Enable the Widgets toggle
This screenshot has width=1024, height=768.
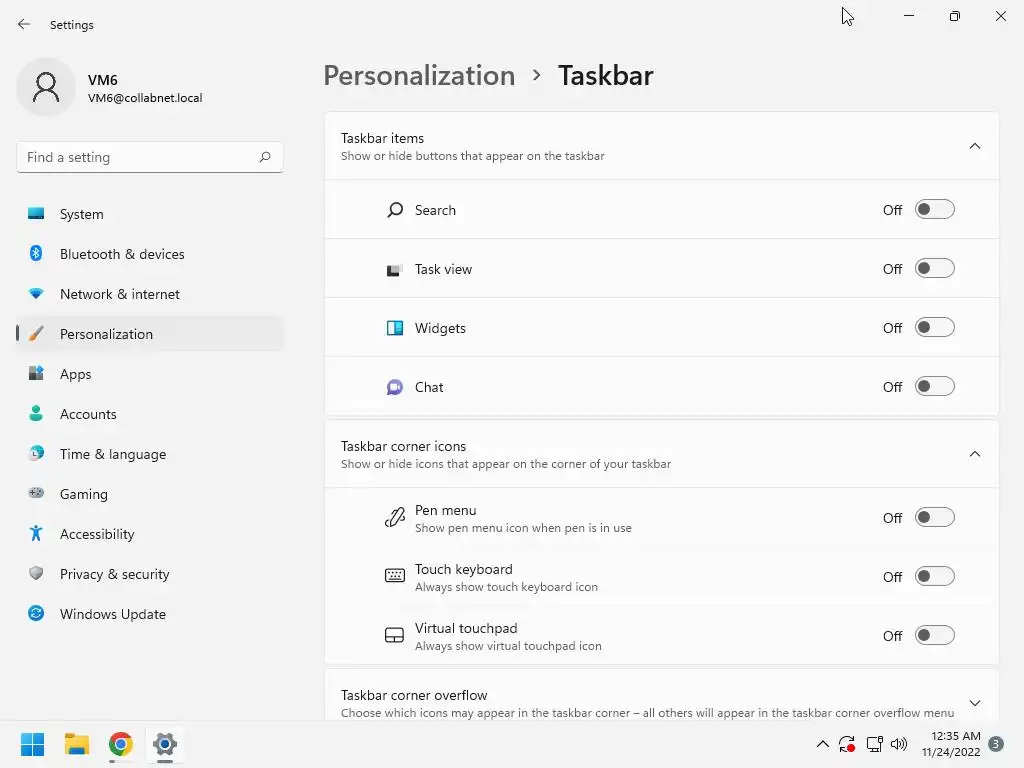[x=935, y=327]
